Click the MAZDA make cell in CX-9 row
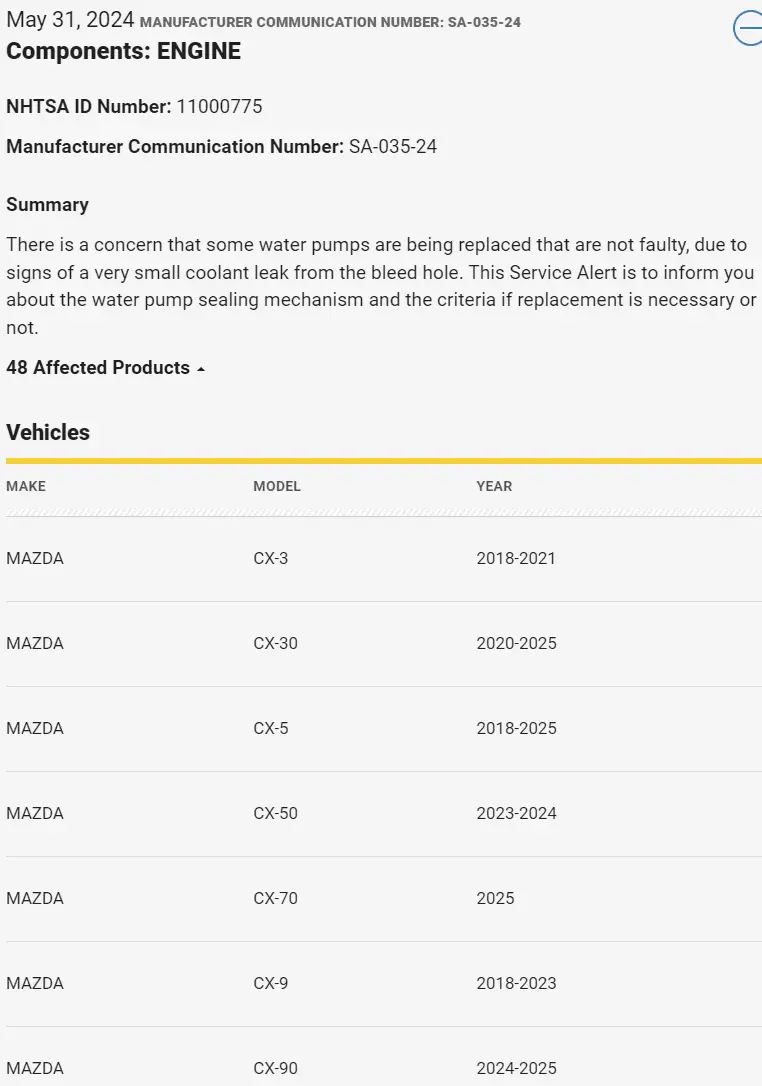 click(35, 983)
